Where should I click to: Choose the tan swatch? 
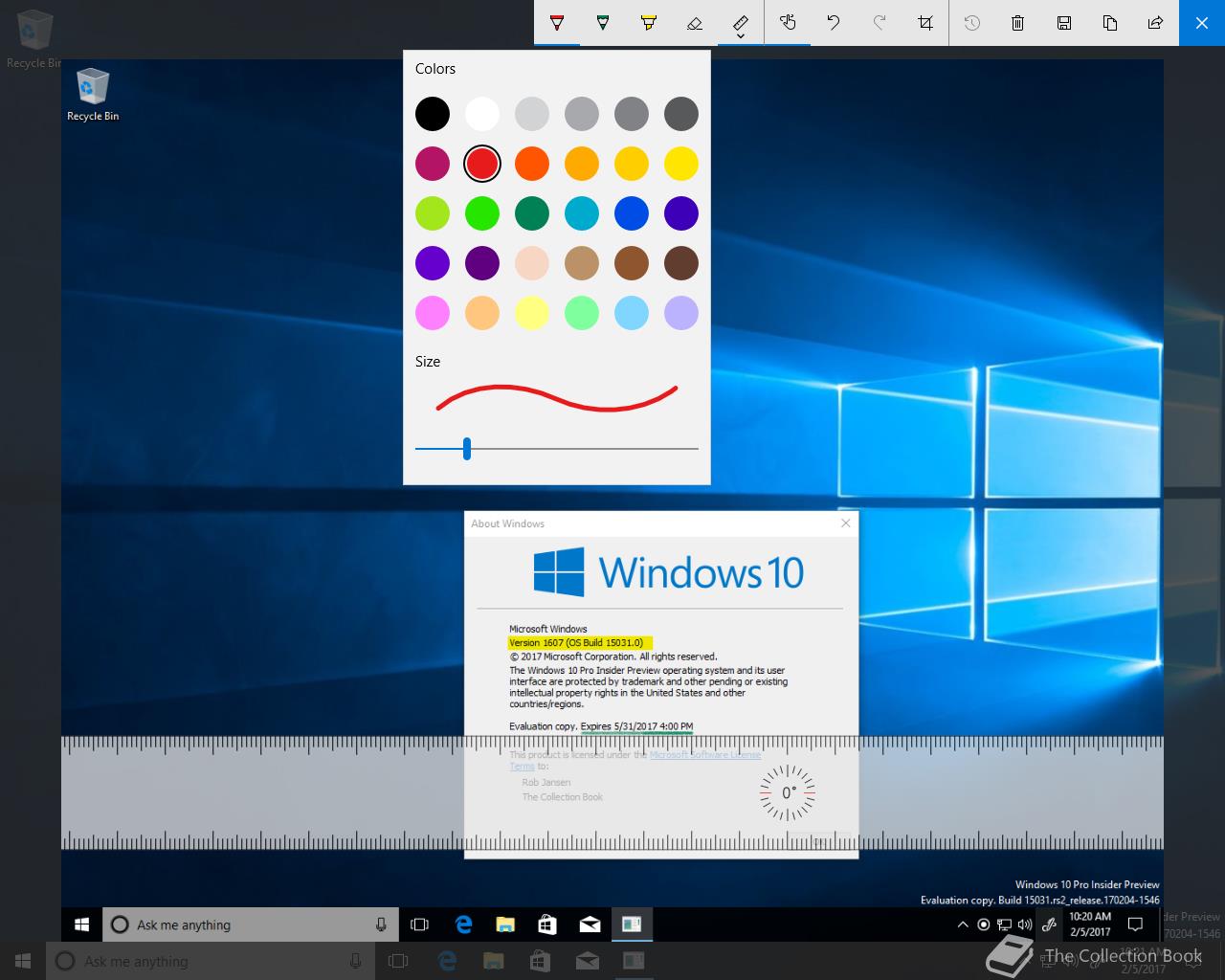tap(582, 263)
